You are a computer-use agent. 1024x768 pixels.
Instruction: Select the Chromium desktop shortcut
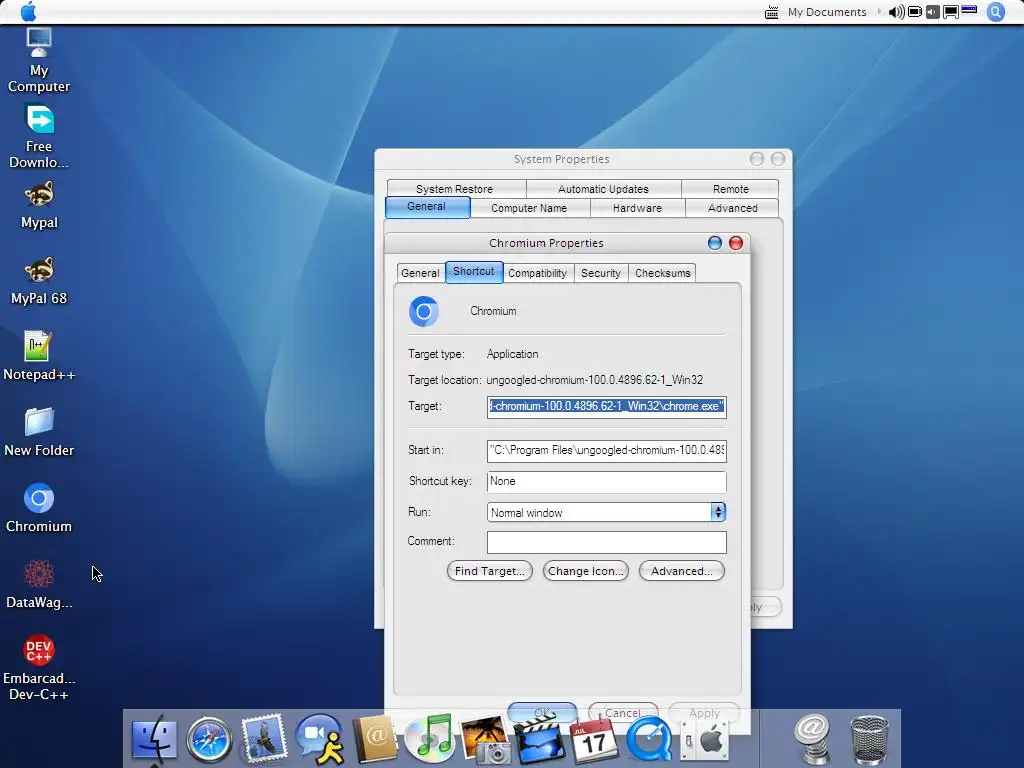coord(39,508)
